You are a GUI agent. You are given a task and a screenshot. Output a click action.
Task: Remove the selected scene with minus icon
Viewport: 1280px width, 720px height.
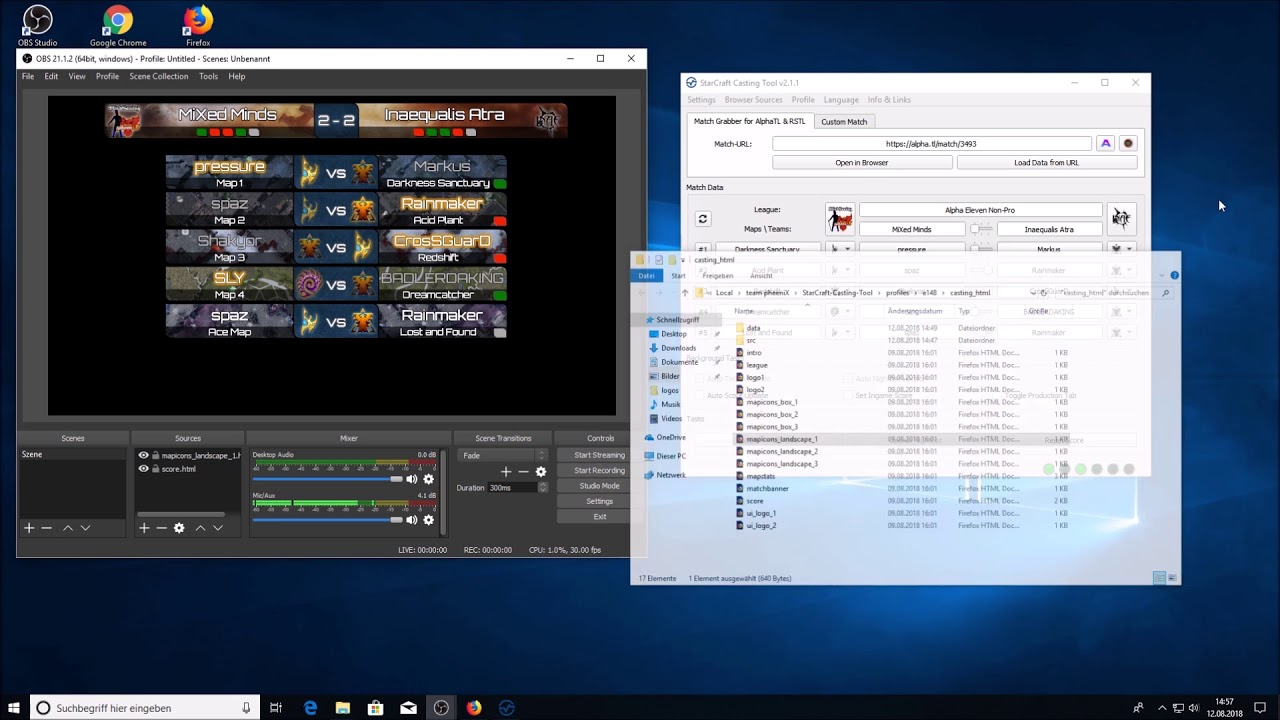coord(46,528)
